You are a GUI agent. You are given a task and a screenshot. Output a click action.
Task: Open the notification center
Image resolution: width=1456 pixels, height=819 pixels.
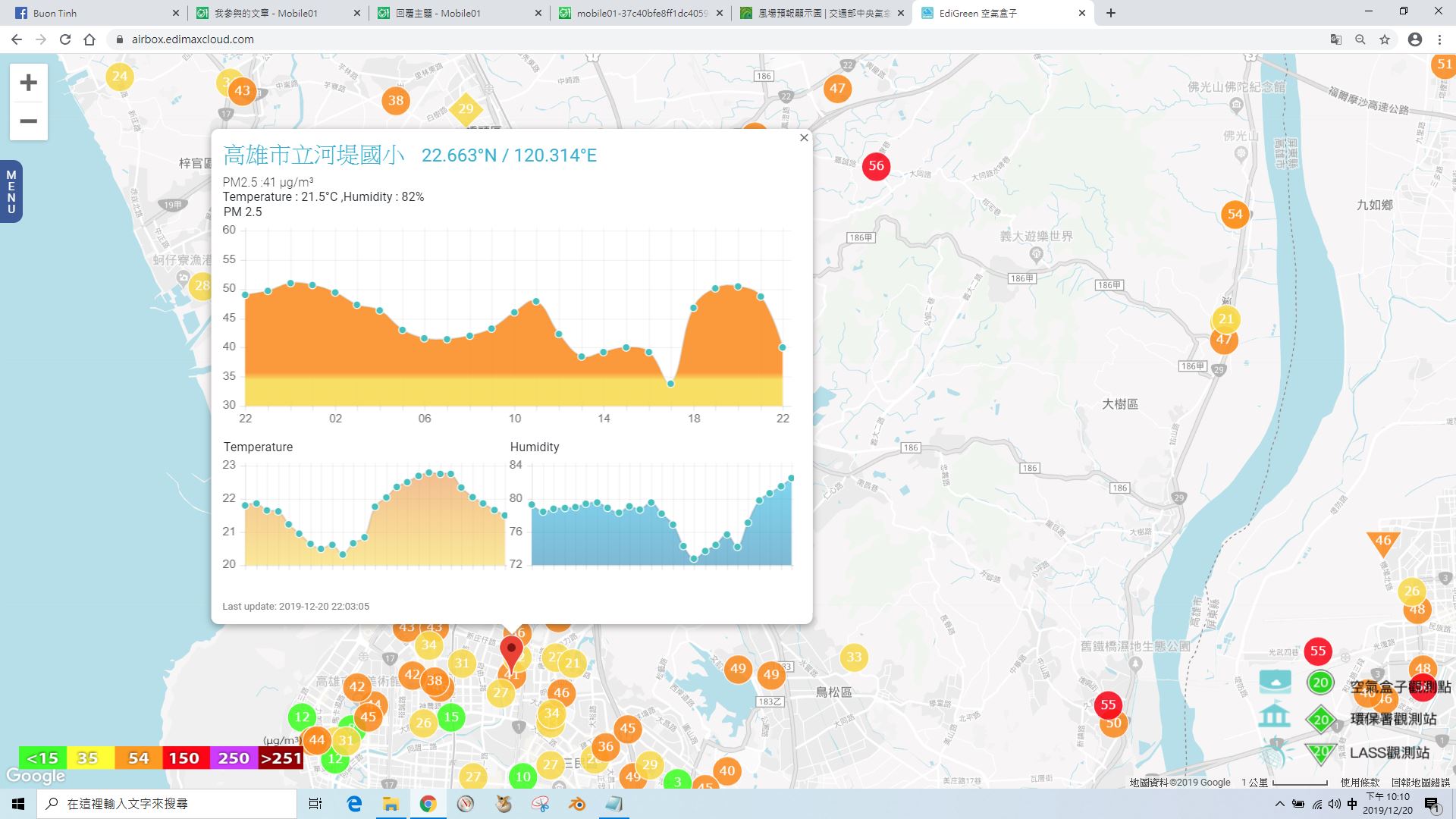click(x=1432, y=804)
